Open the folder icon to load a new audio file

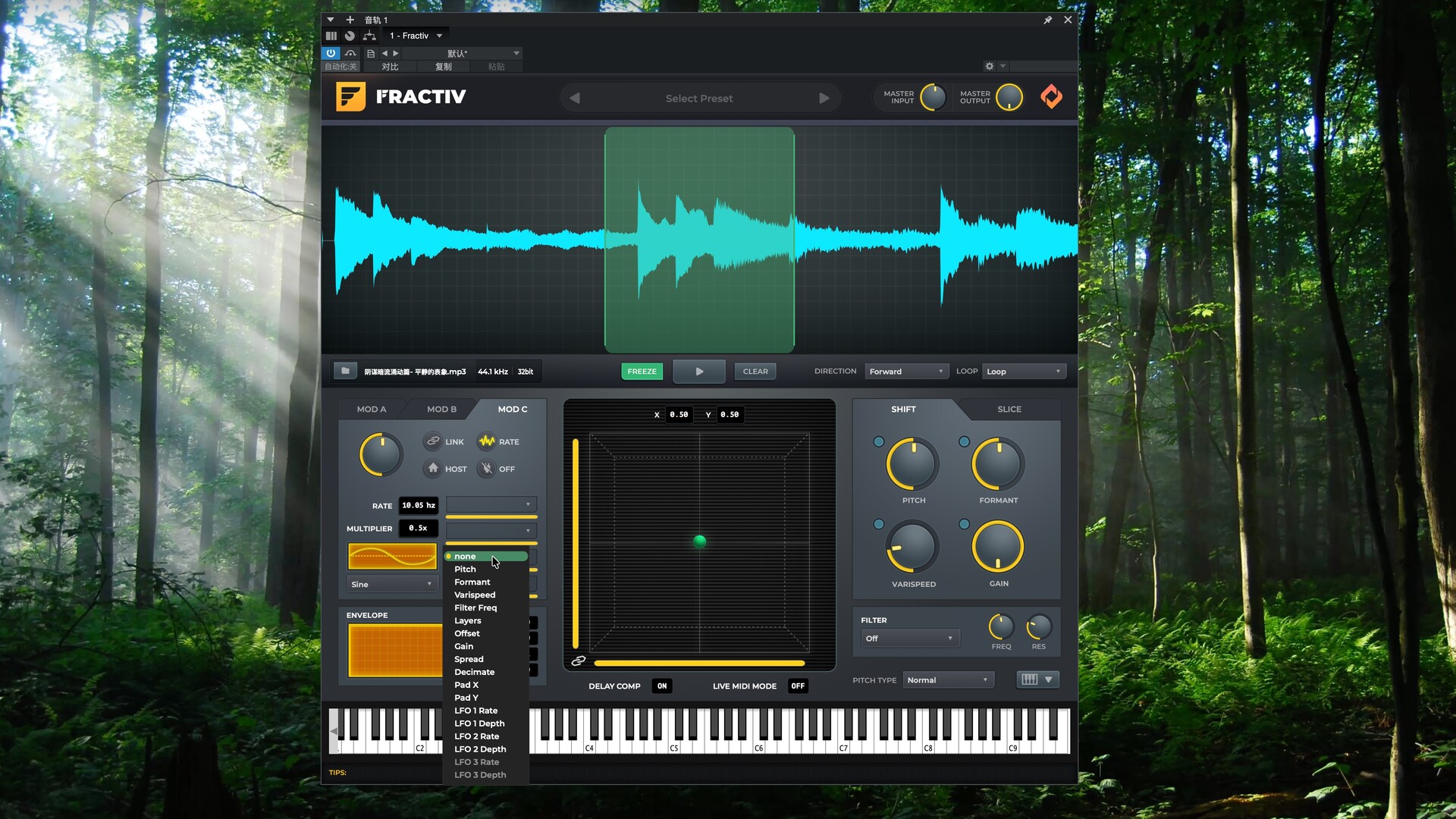coord(345,371)
